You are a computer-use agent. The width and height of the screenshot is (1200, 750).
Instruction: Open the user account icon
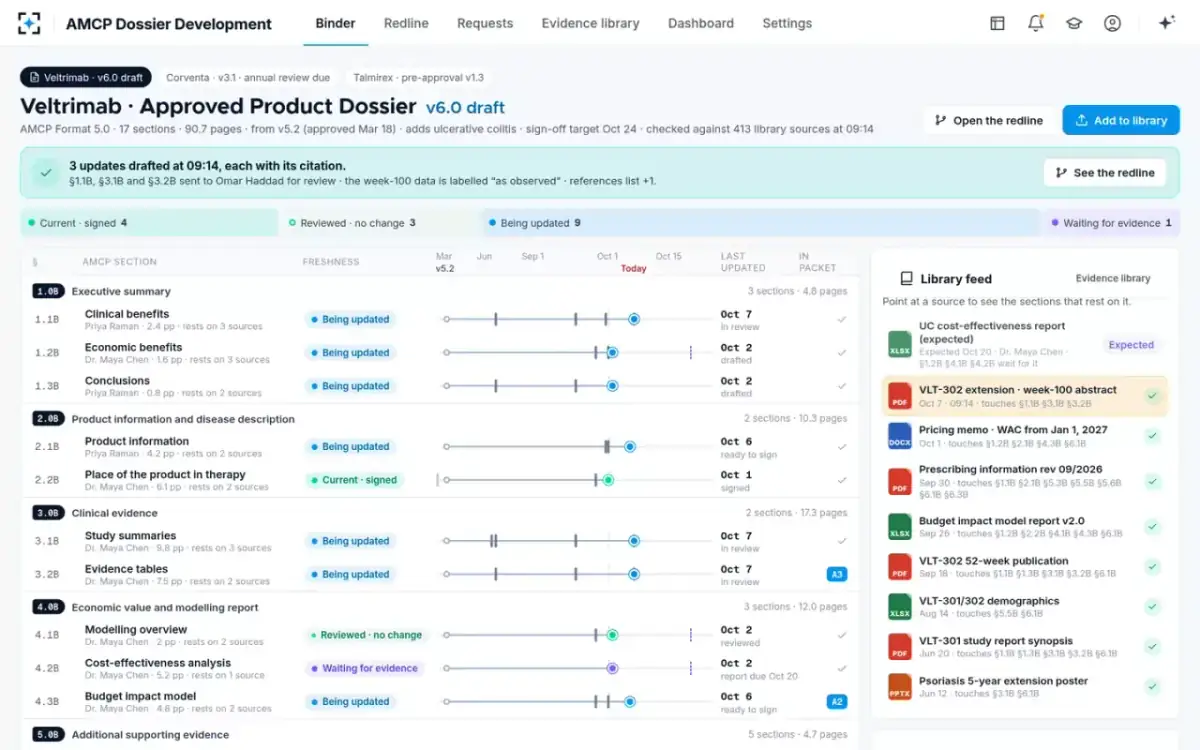tap(1112, 23)
